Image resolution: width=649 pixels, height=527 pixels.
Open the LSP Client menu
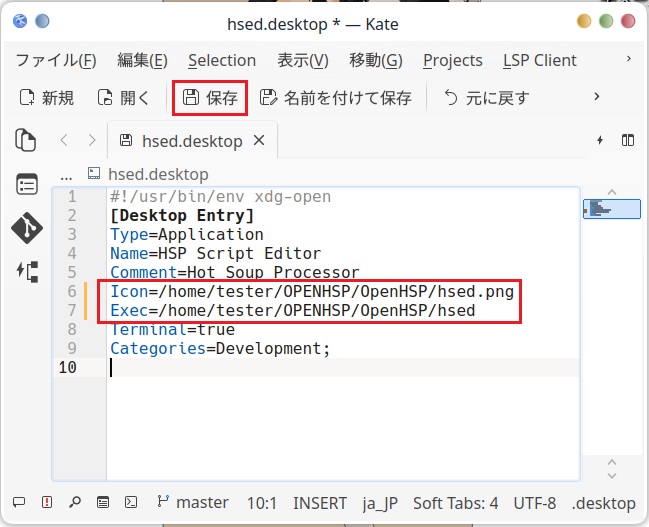(x=539, y=60)
